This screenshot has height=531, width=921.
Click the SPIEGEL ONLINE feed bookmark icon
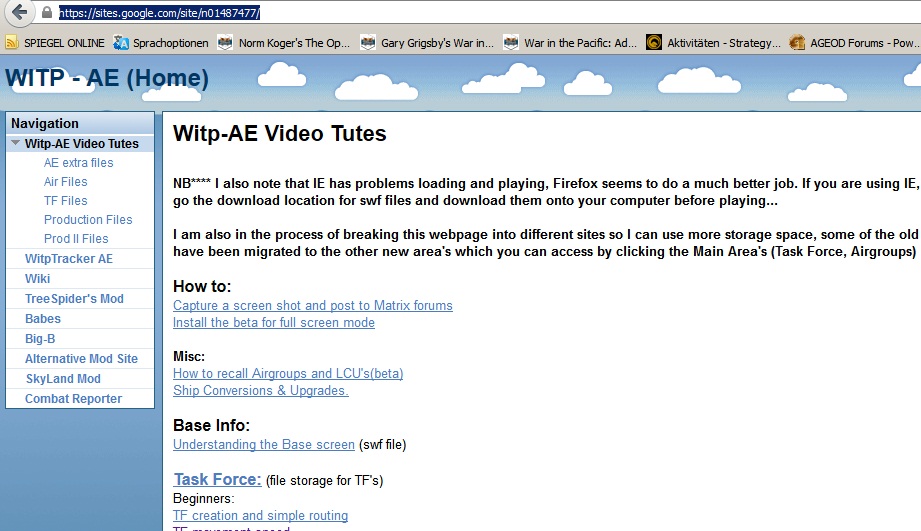click(x=12, y=43)
